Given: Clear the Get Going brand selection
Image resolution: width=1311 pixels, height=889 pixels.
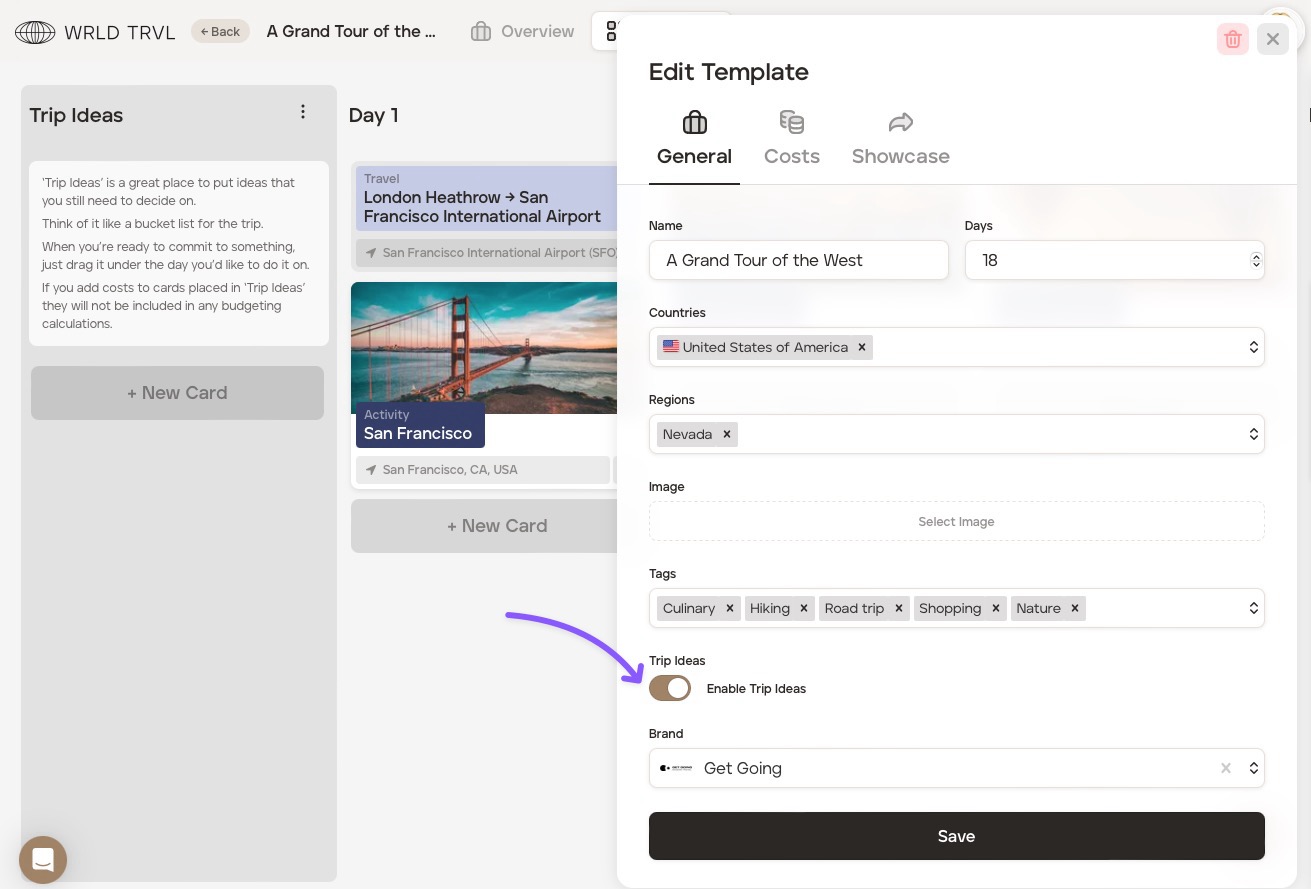Looking at the screenshot, I should [x=1225, y=768].
